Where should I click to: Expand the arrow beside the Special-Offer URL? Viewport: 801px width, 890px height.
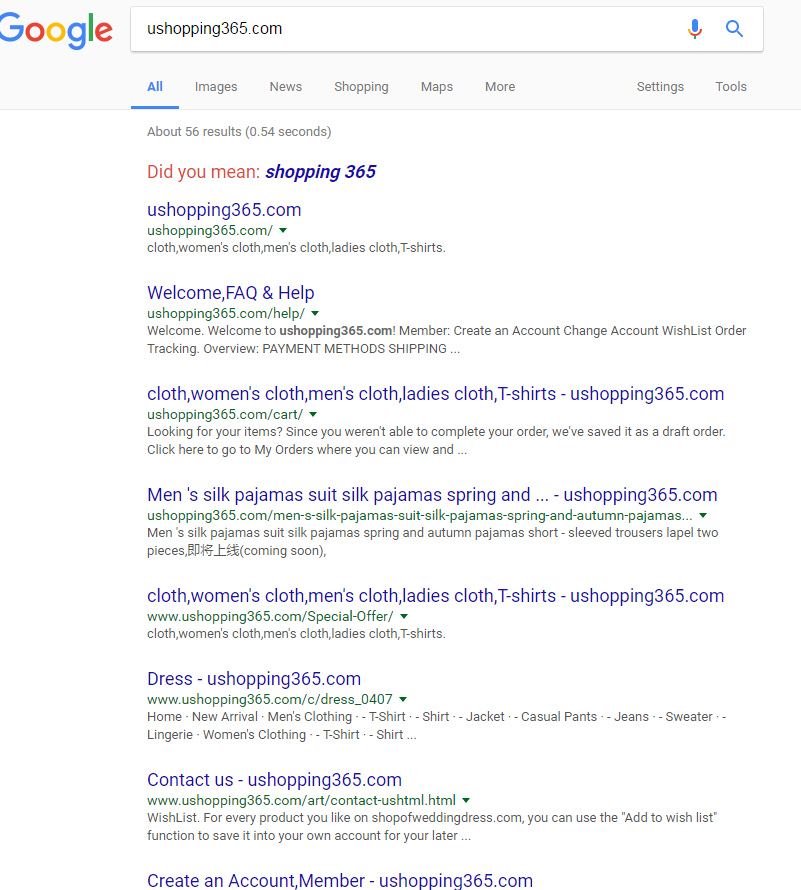[x=404, y=616]
